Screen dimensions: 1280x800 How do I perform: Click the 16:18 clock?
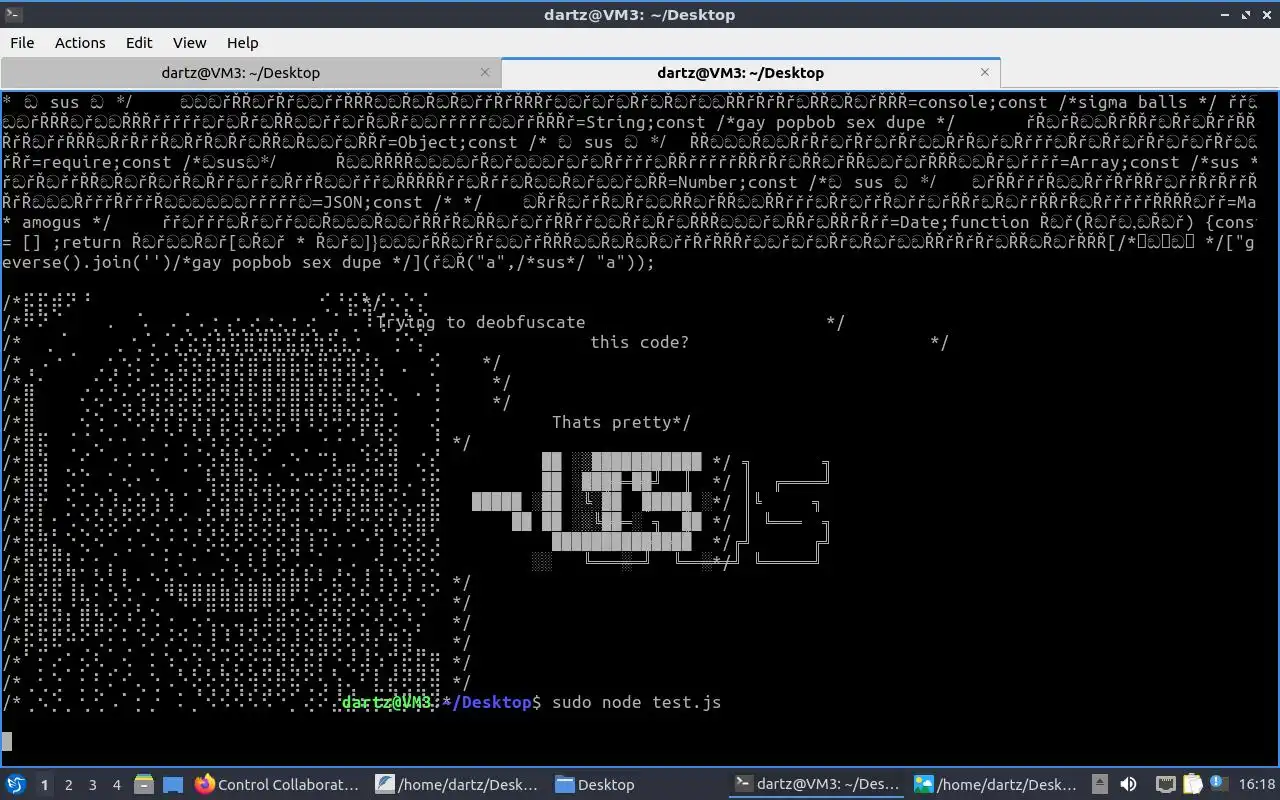pyautogui.click(x=1257, y=784)
